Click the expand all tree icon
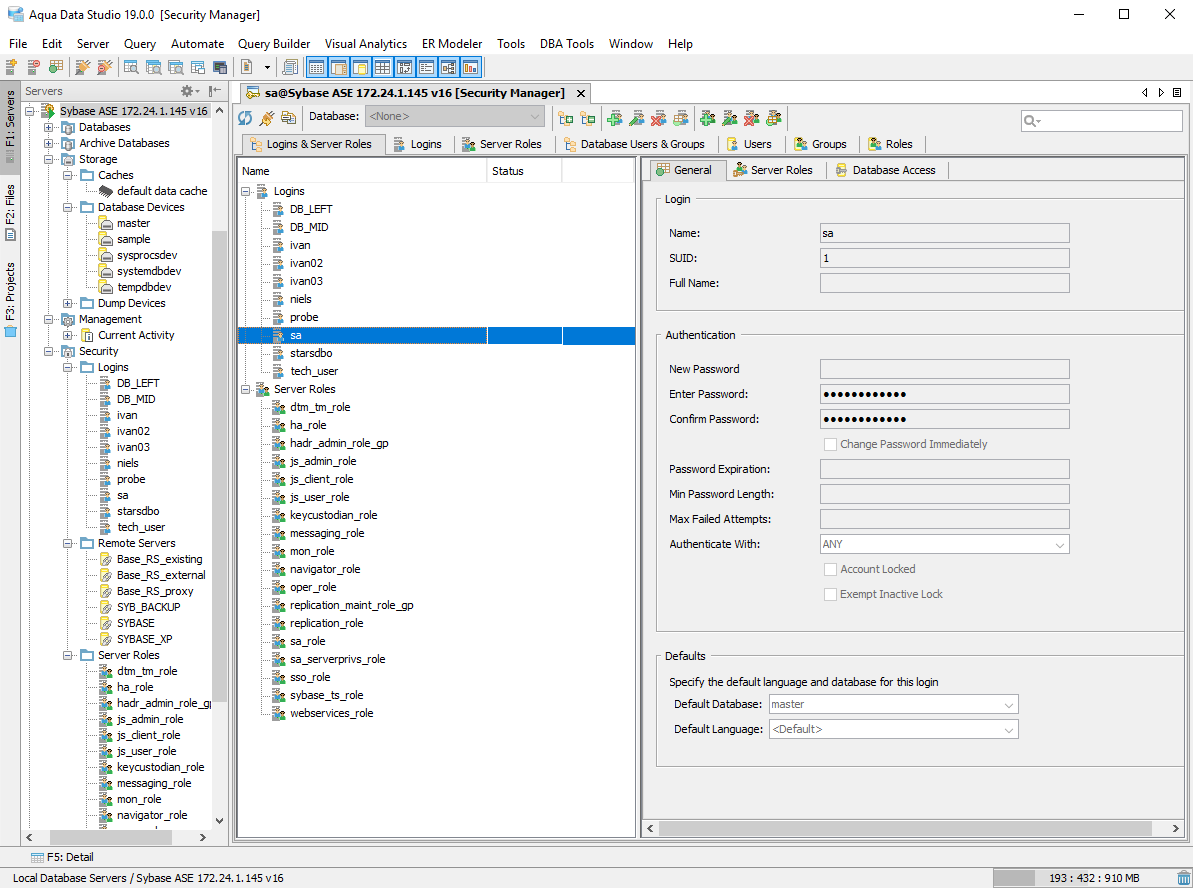1193x888 pixels. pyautogui.click(x=565, y=118)
